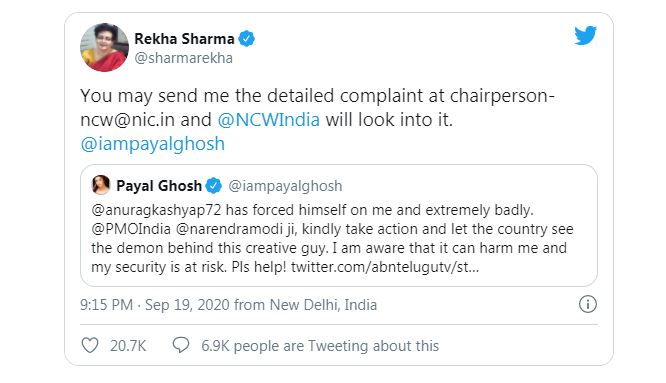
Task: View 6.9K people Tweeting about this
Action: (x=320, y=346)
